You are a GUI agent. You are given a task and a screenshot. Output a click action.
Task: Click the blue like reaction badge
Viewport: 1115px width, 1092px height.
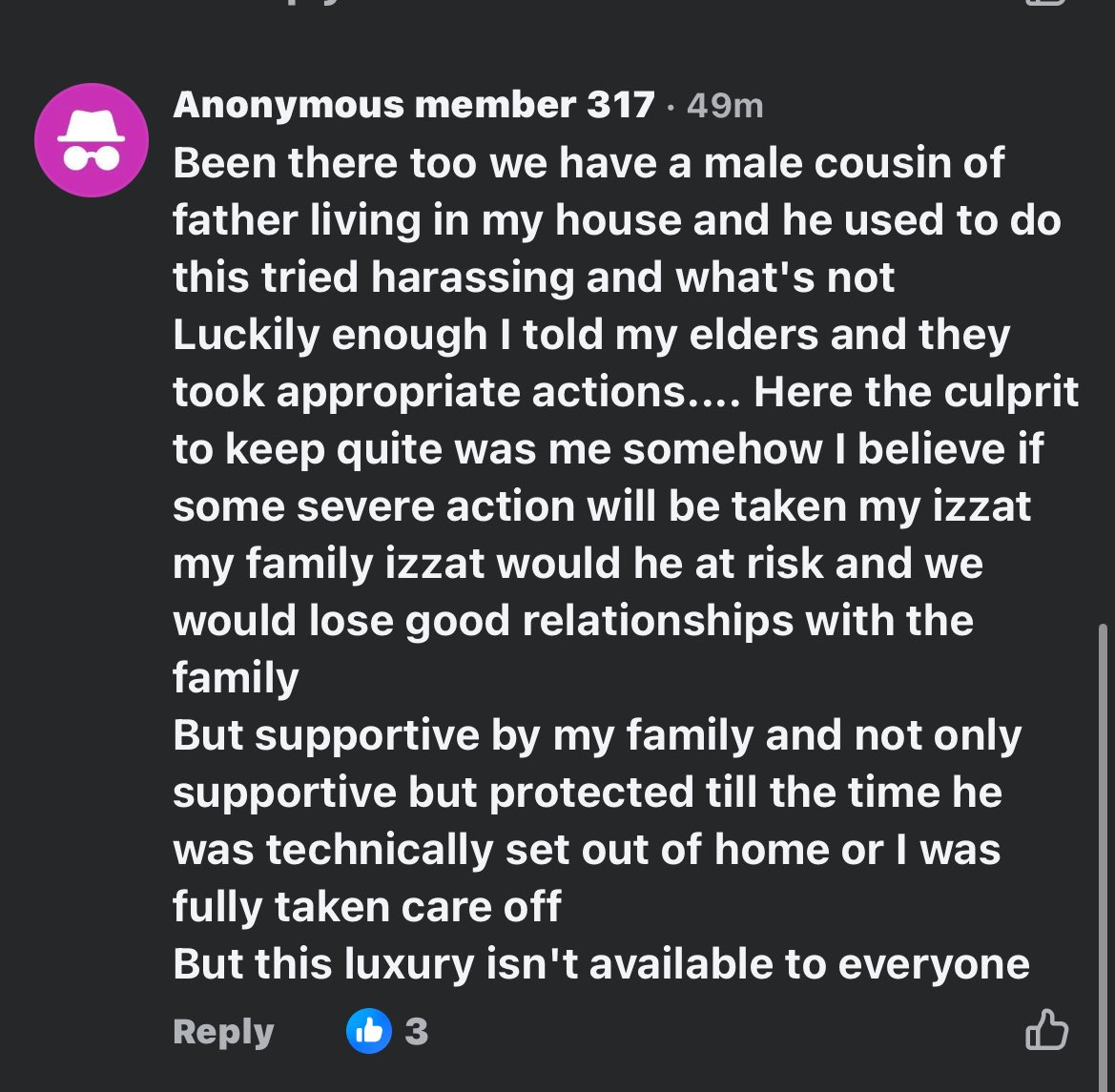click(x=369, y=1031)
